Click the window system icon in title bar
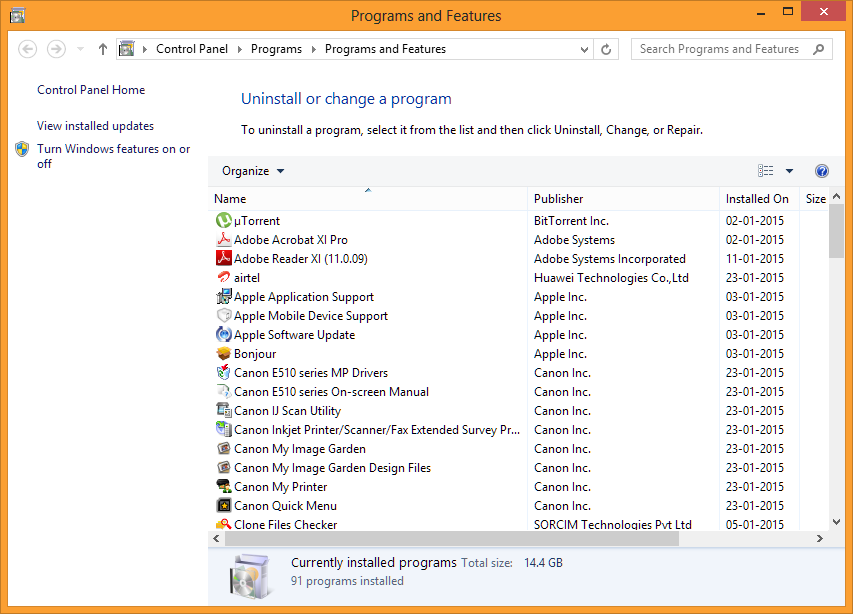Image resolution: width=853 pixels, height=614 pixels. (17, 15)
